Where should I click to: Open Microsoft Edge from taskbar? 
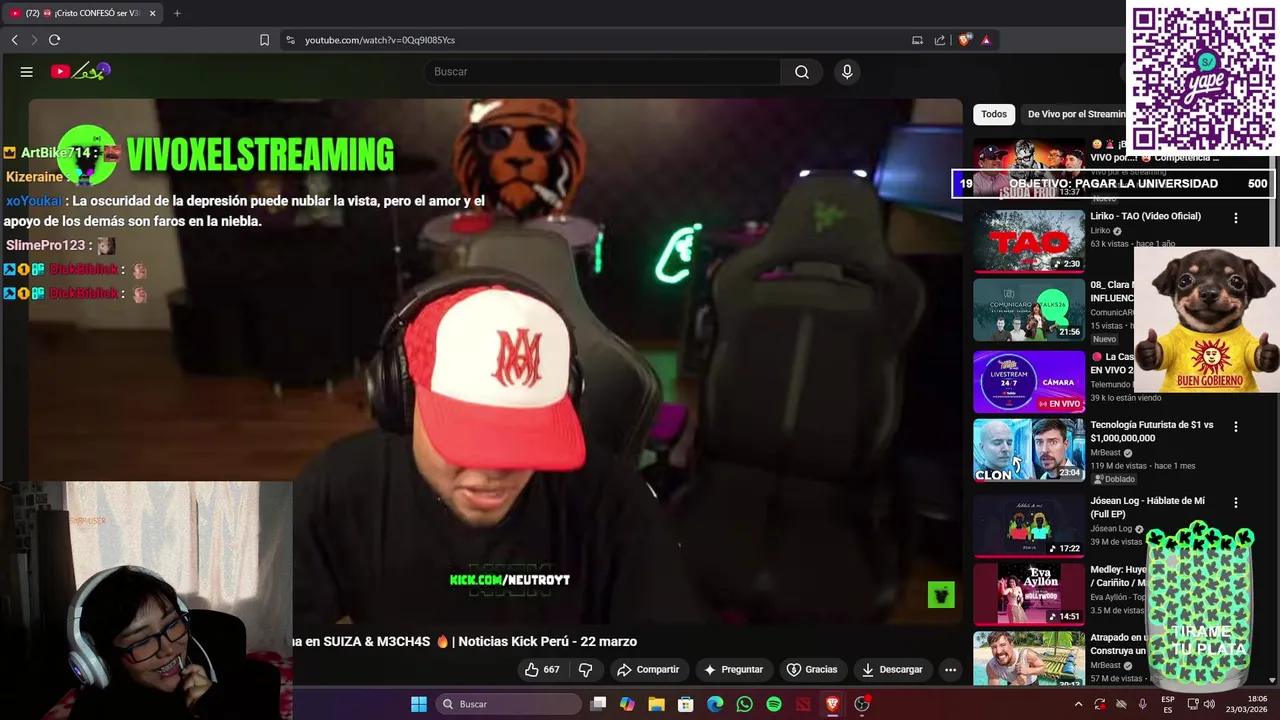[x=715, y=704]
